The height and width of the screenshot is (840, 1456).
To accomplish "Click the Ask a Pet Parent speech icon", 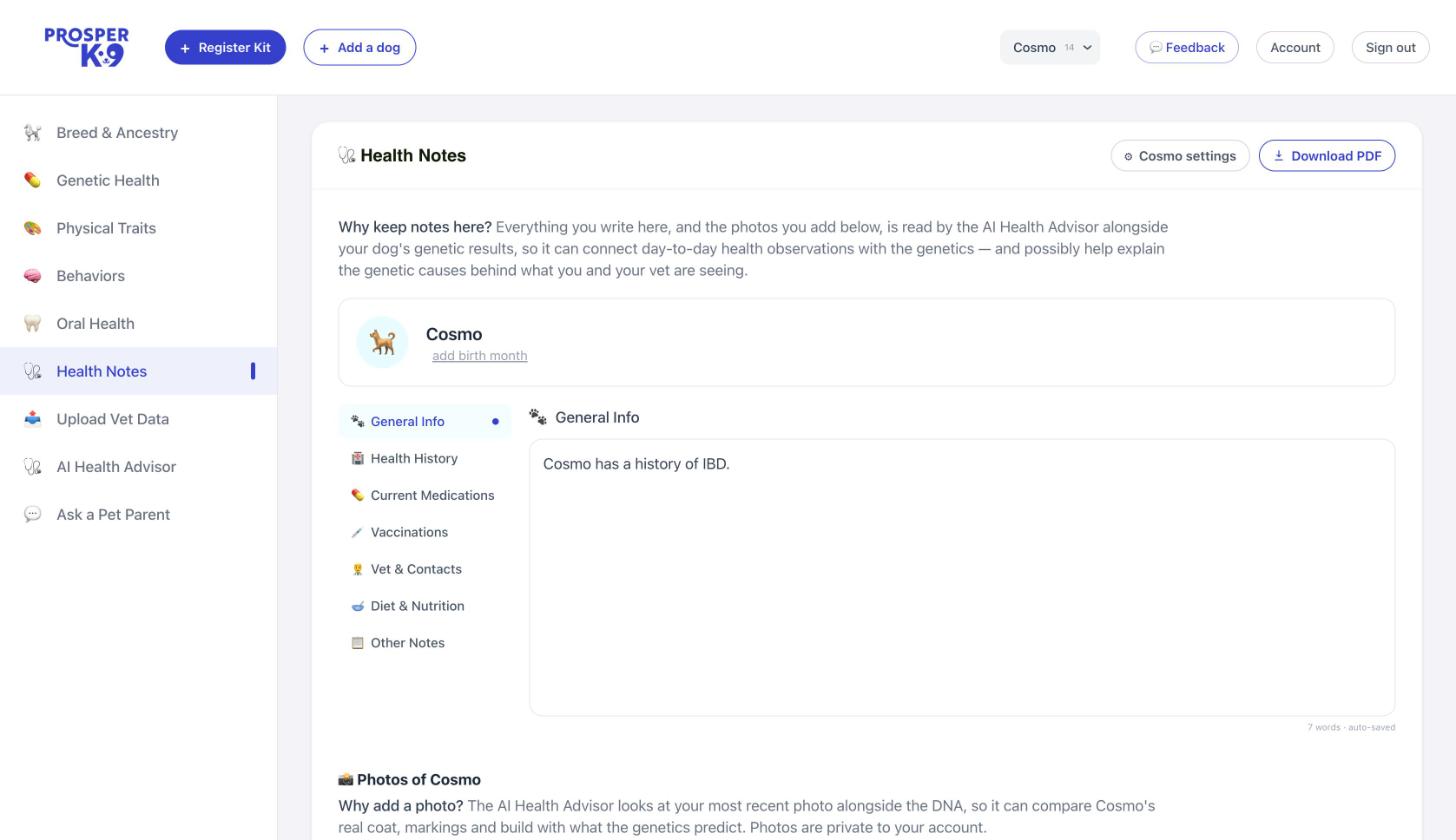I will coord(33,515).
